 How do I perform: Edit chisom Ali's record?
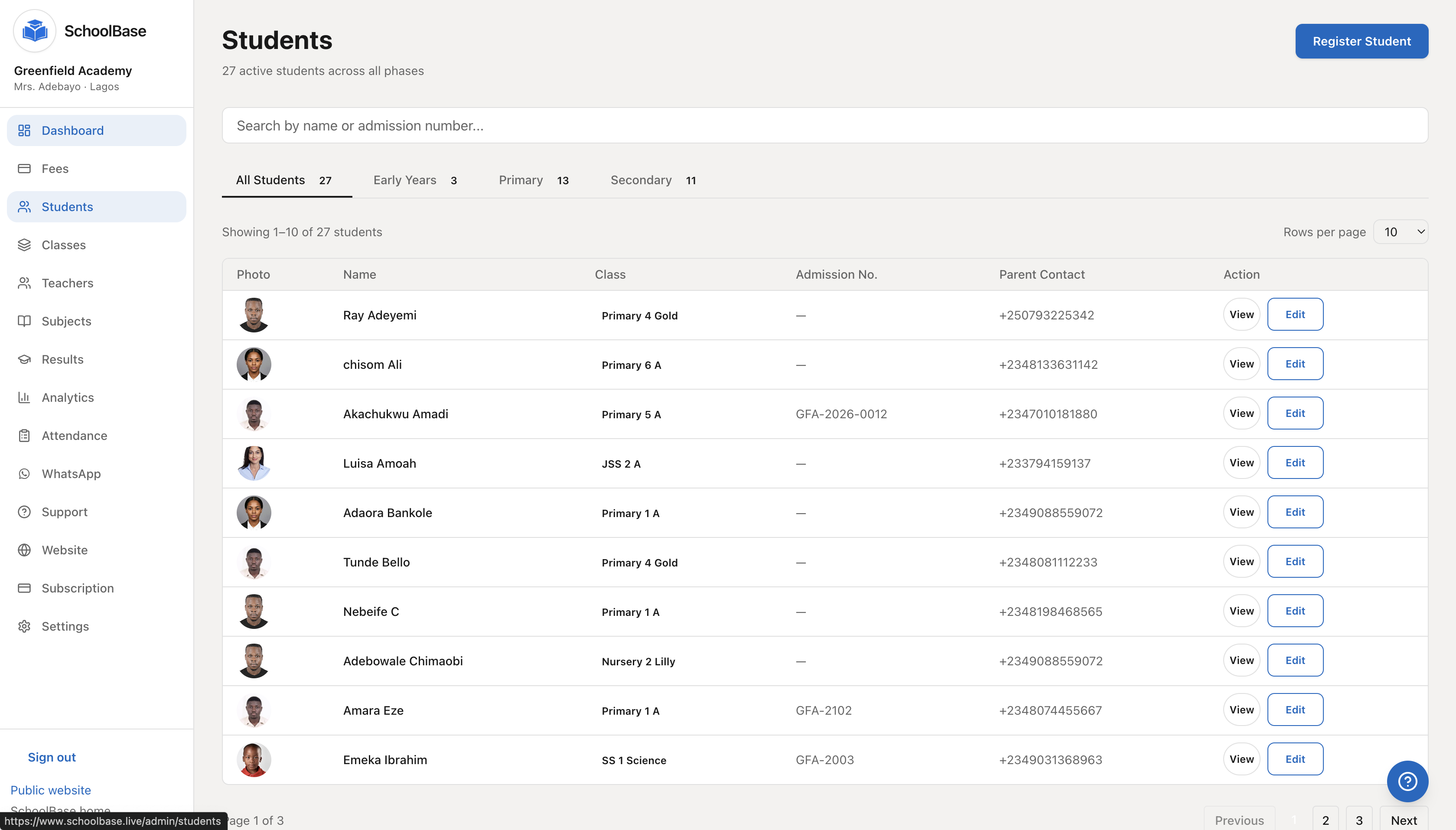coord(1295,364)
